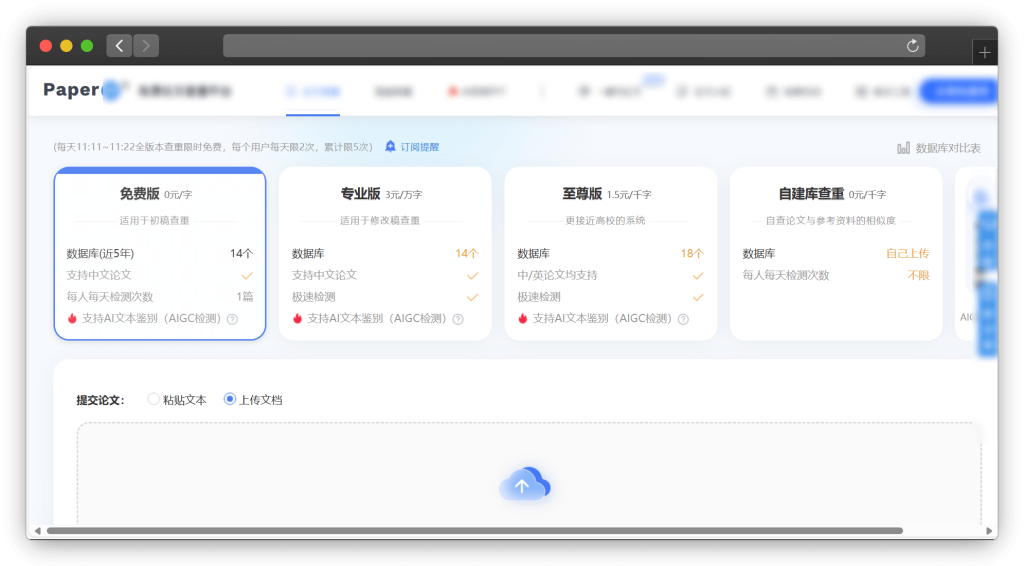Reload the page using the refresh icon
The height and width of the screenshot is (566, 1024).
pyautogui.click(x=912, y=46)
